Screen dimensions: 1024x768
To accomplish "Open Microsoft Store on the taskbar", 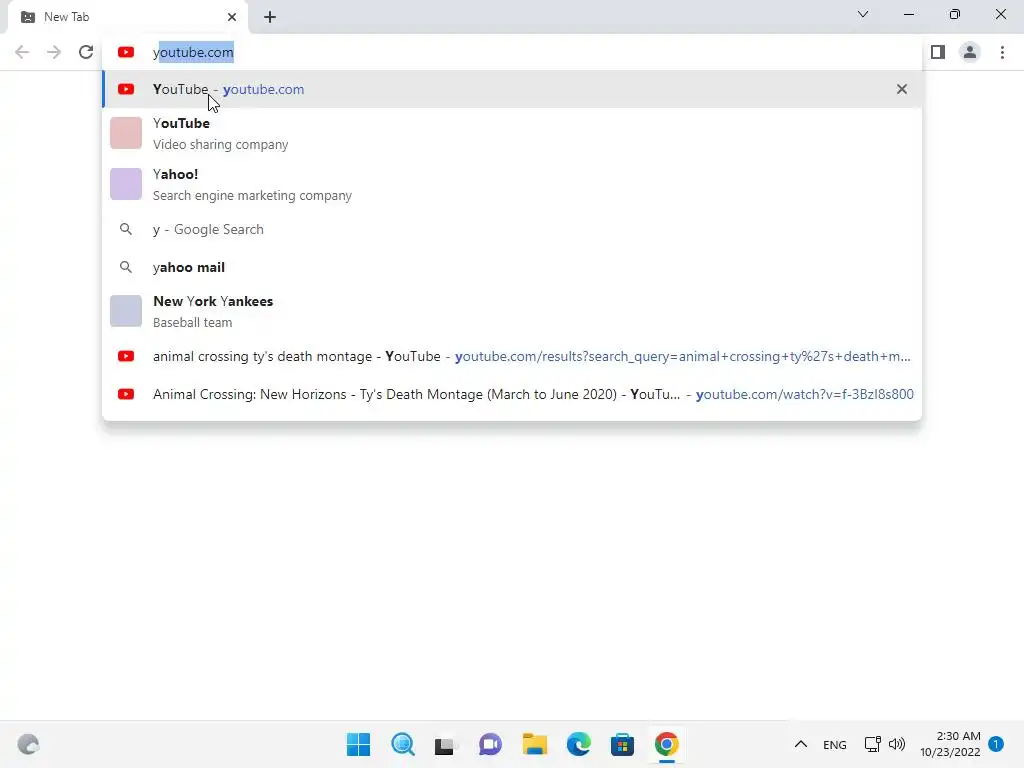I will coord(622,744).
